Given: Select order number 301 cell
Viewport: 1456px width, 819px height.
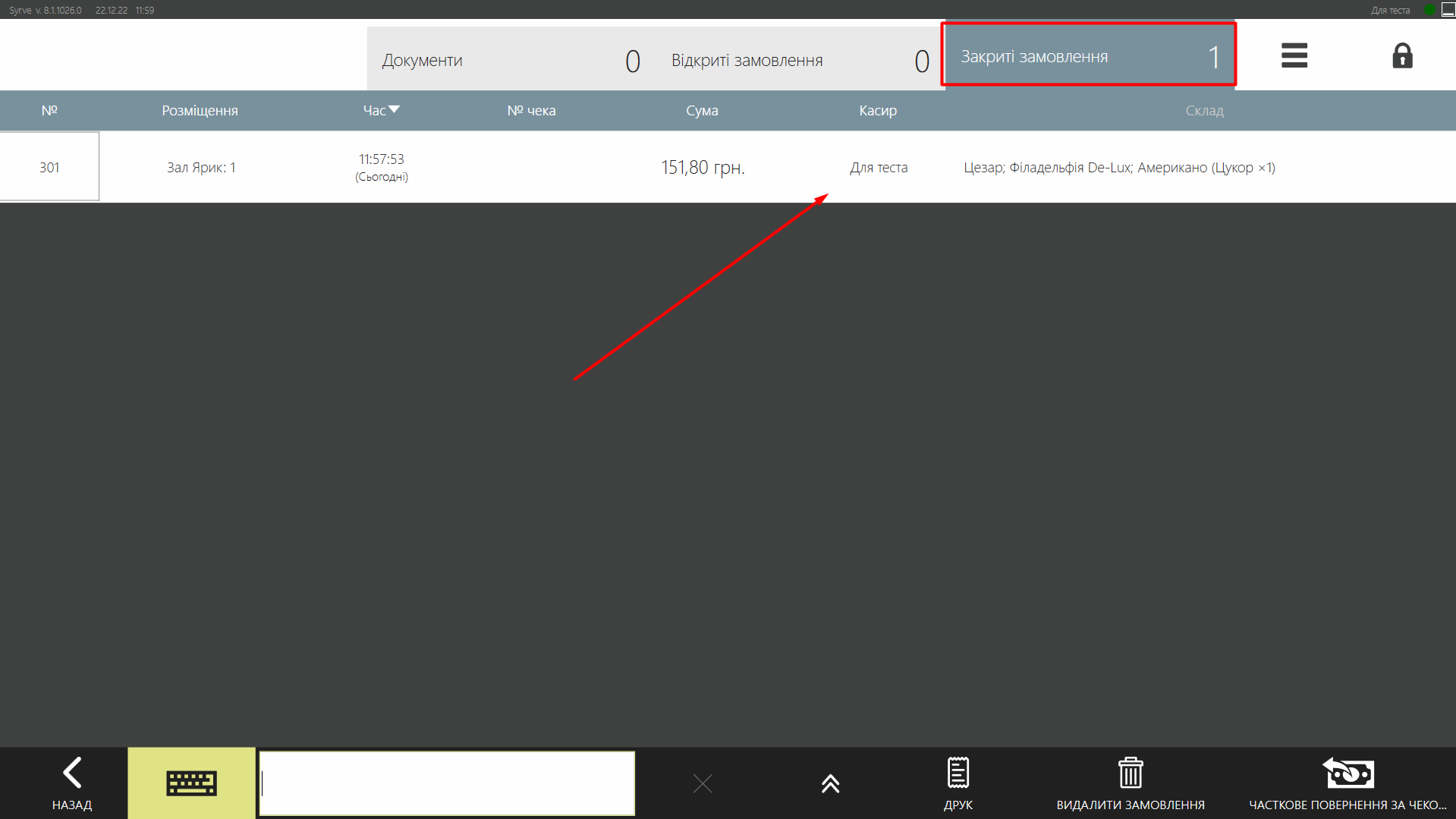Looking at the screenshot, I should point(49,167).
